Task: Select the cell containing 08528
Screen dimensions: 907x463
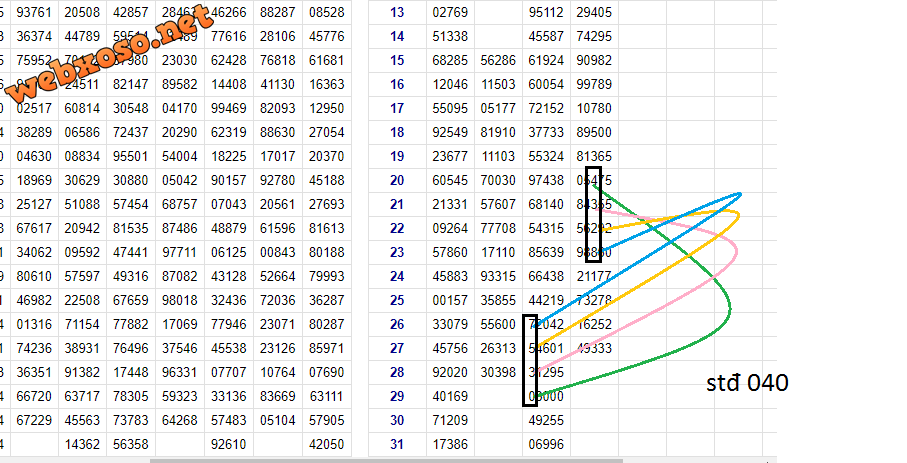Action: [x=326, y=13]
